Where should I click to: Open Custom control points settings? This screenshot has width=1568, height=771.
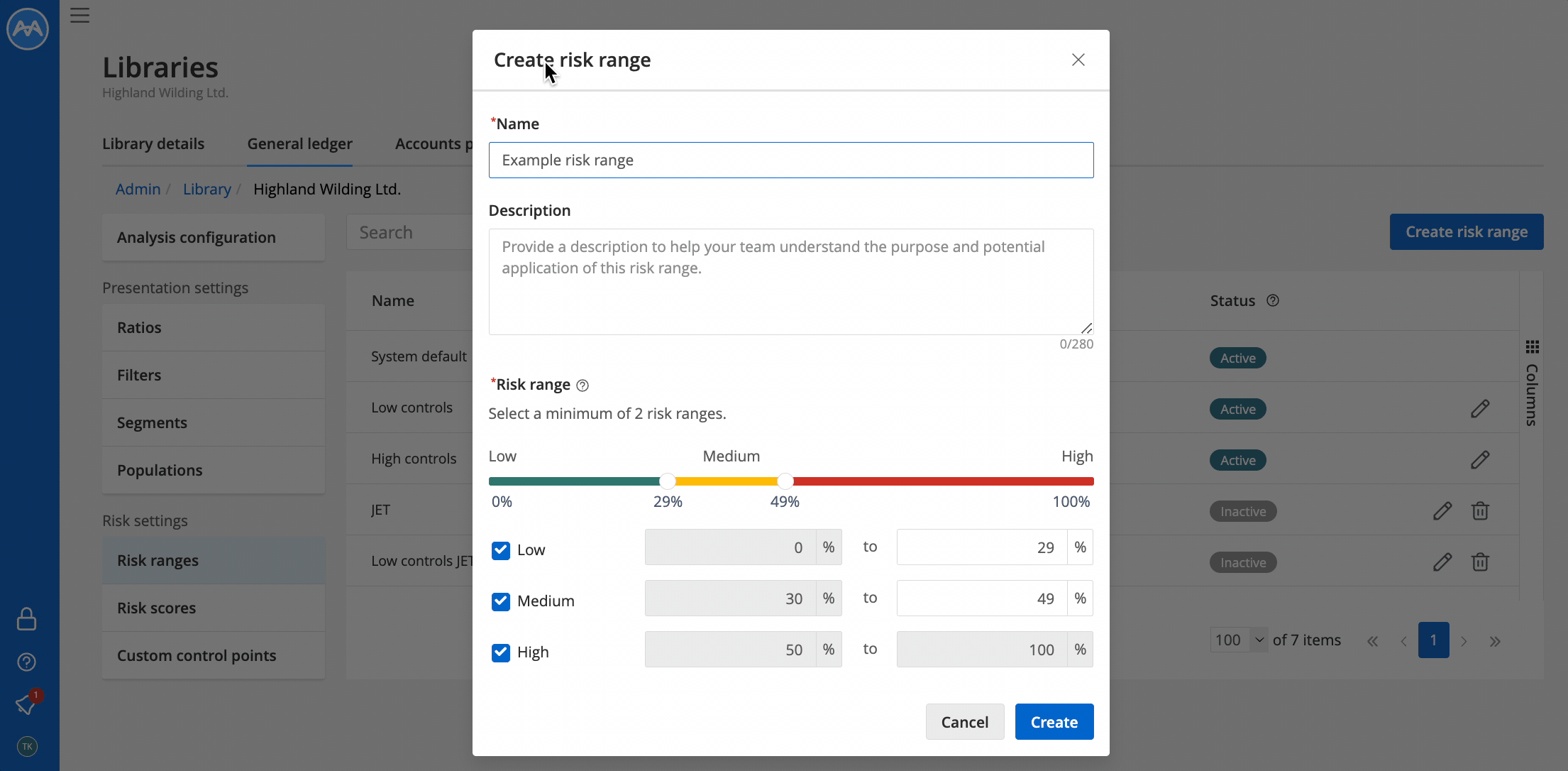(214, 655)
